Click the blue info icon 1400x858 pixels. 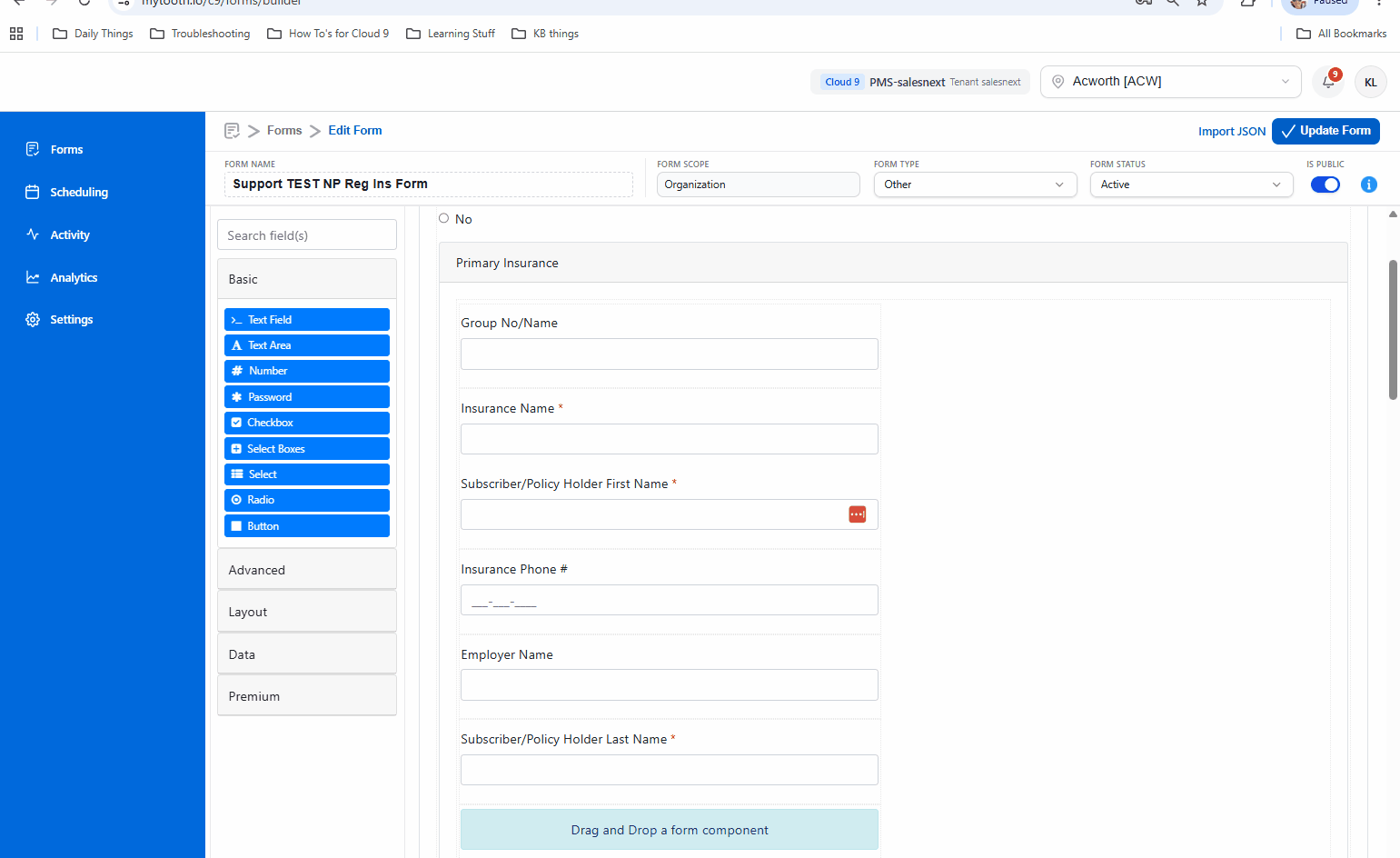click(1369, 185)
